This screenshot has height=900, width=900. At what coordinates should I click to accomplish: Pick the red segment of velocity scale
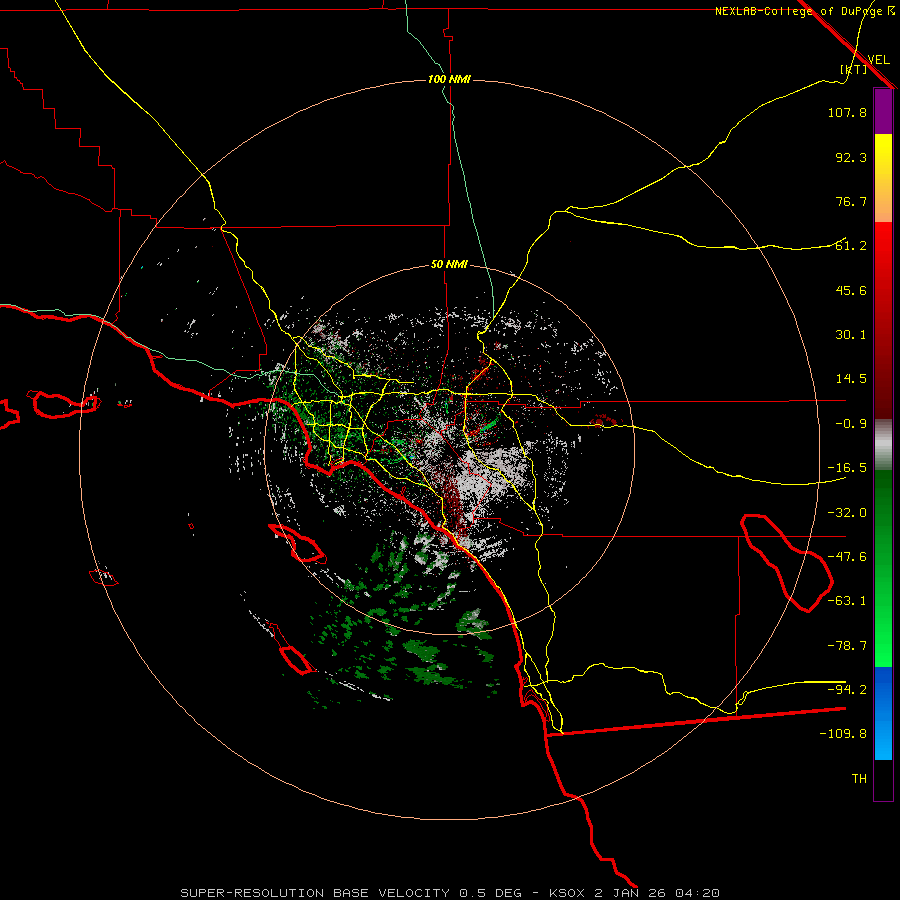pyautogui.click(x=883, y=320)
